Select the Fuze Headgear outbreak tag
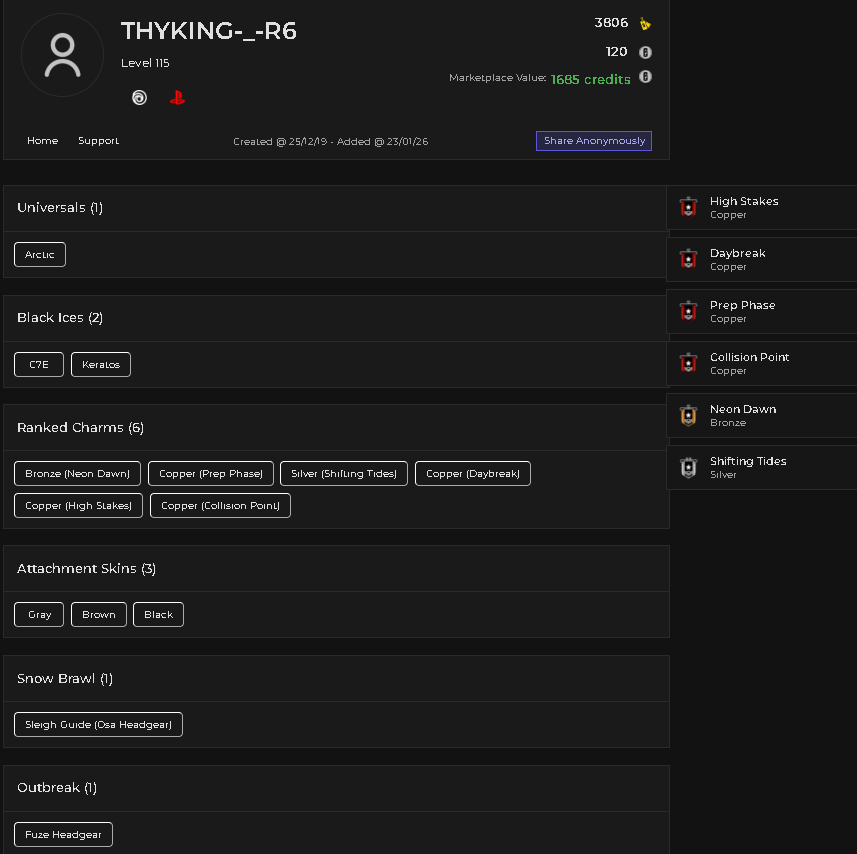 tap(63, 834)
